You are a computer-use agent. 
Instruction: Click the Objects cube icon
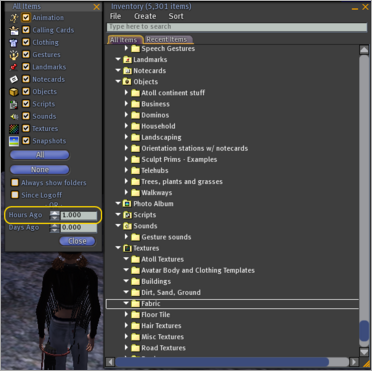14,92
